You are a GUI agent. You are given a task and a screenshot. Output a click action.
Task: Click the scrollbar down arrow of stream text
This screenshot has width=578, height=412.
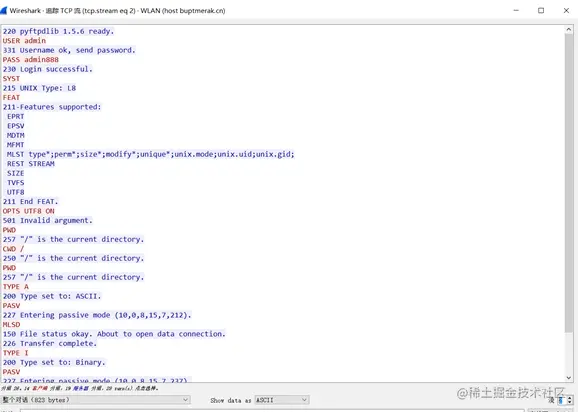coord(568,377)
